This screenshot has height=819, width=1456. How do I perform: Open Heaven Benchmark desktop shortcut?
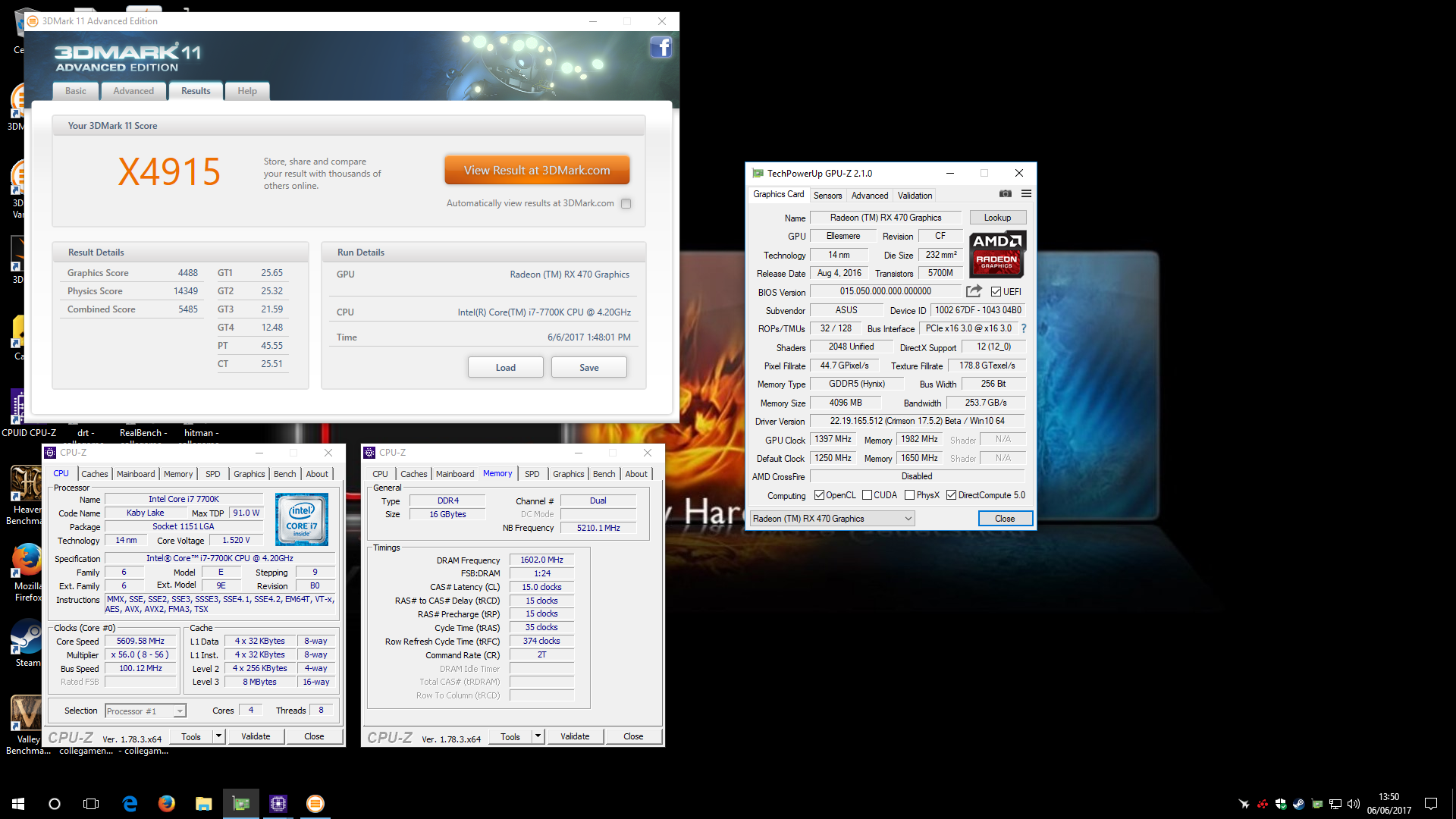pyautogui.click(x=27, y=496)
